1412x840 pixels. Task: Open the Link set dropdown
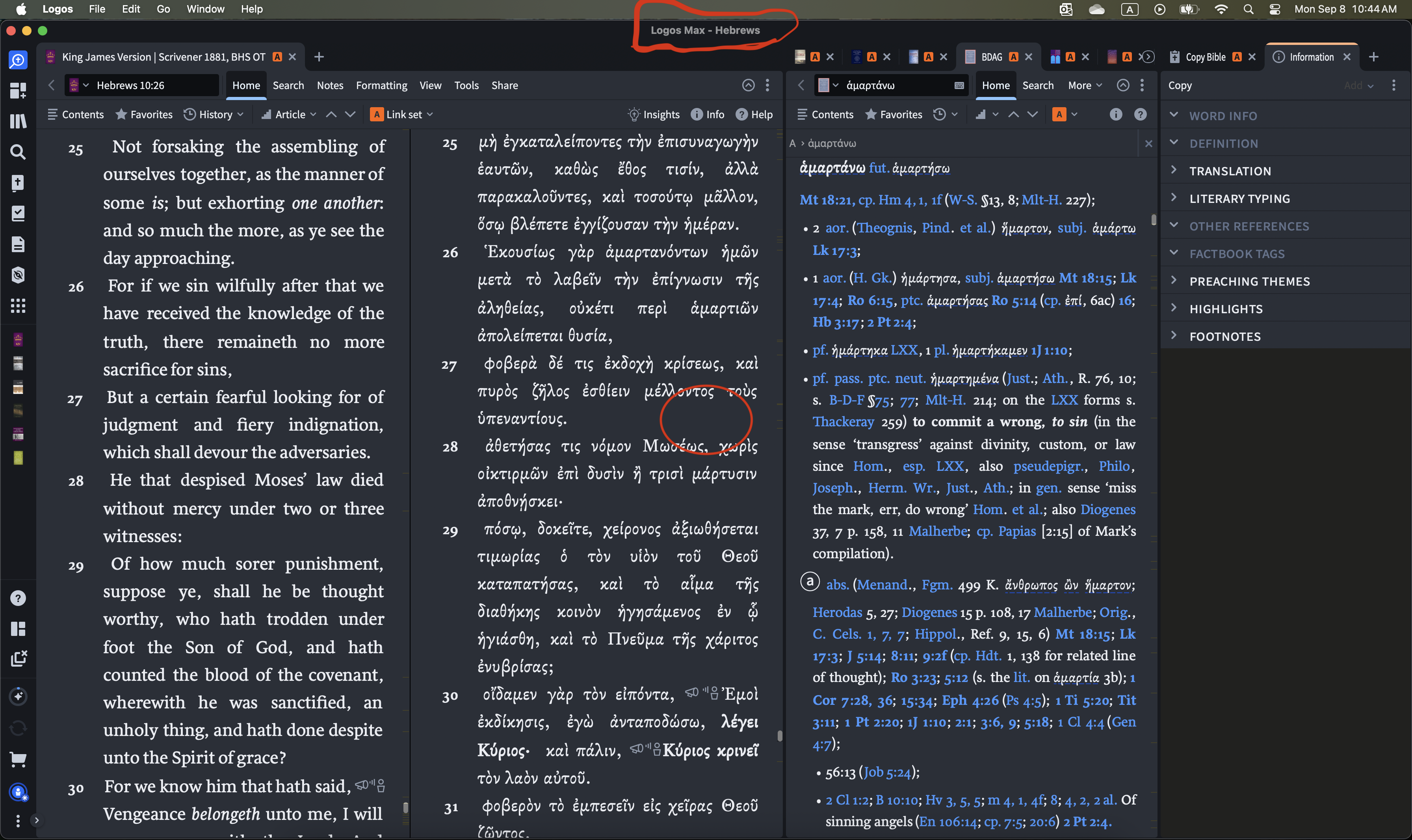[x=402, y=114]
